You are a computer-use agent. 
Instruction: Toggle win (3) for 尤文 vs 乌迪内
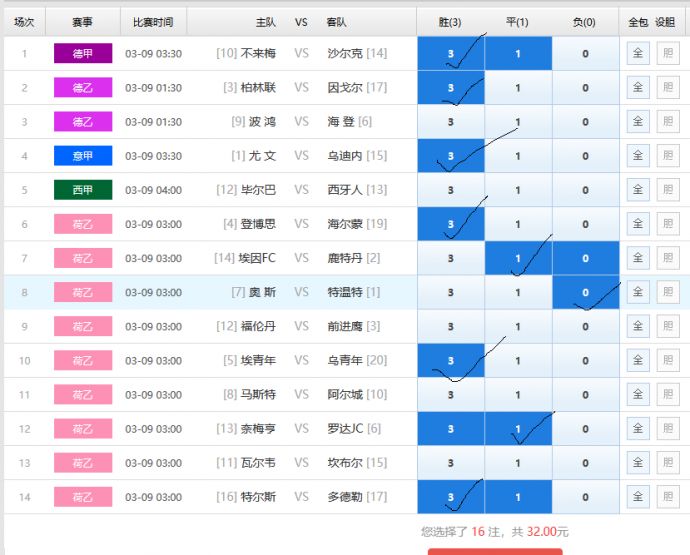point(451,156)
